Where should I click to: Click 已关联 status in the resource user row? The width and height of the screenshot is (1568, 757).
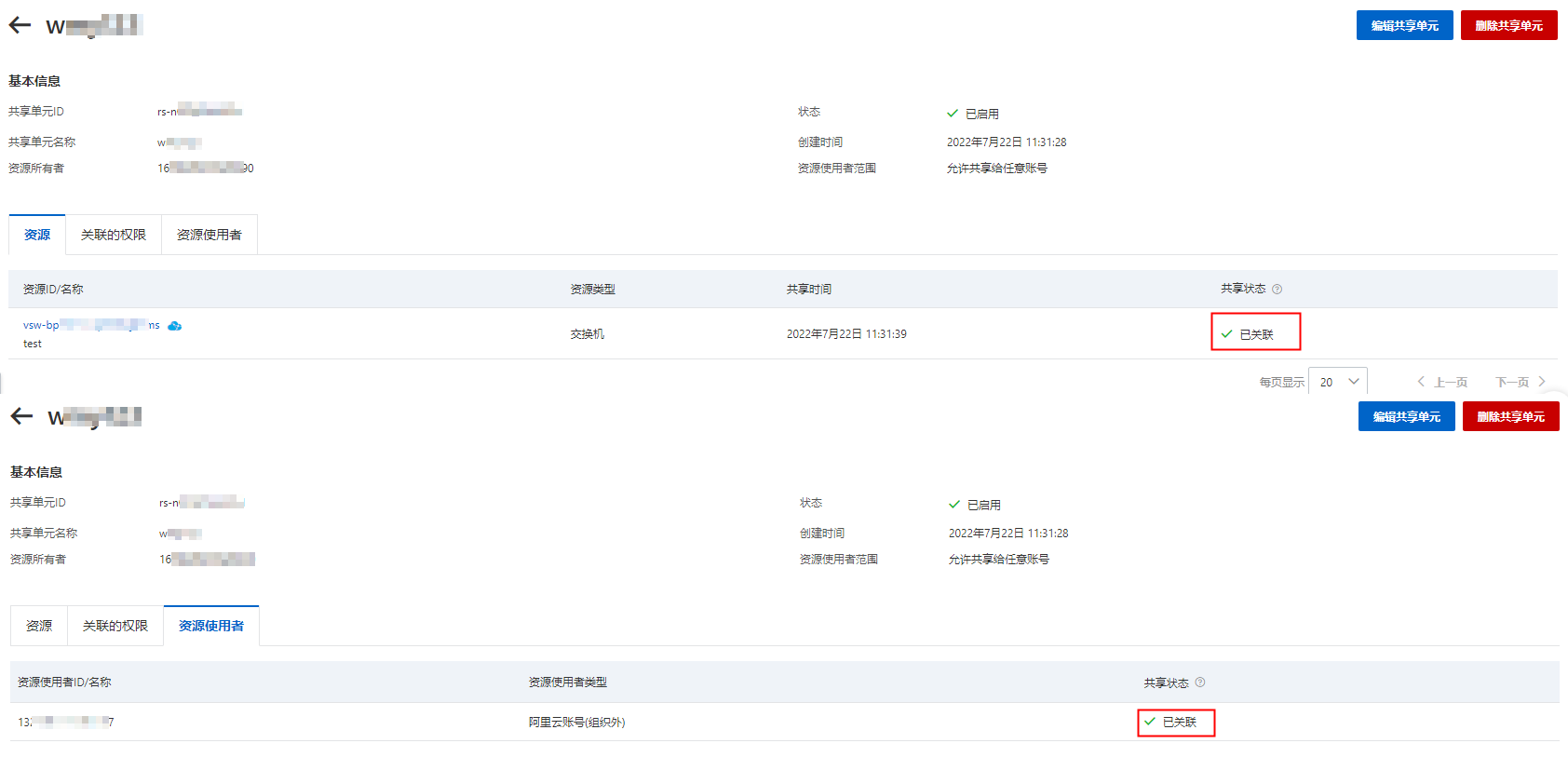coord(1170,722)
